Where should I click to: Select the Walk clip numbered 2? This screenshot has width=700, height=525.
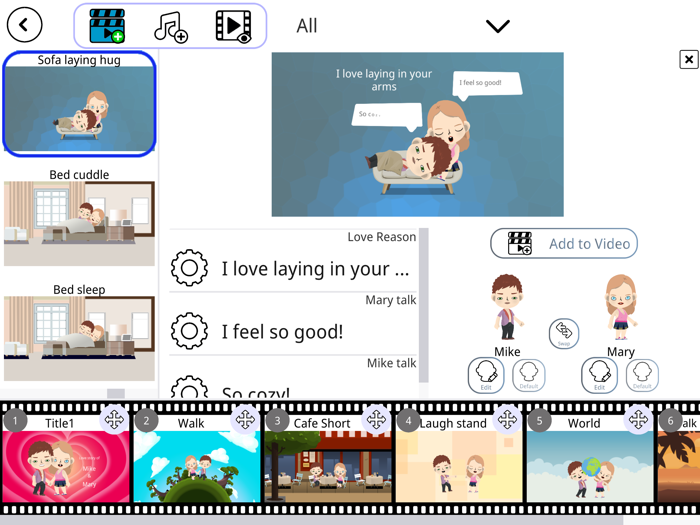[197, 459]
